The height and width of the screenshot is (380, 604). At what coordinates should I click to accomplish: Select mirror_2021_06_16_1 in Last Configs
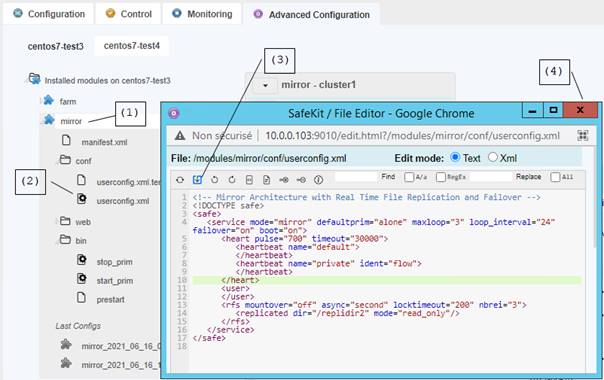[x=121, y=365]
